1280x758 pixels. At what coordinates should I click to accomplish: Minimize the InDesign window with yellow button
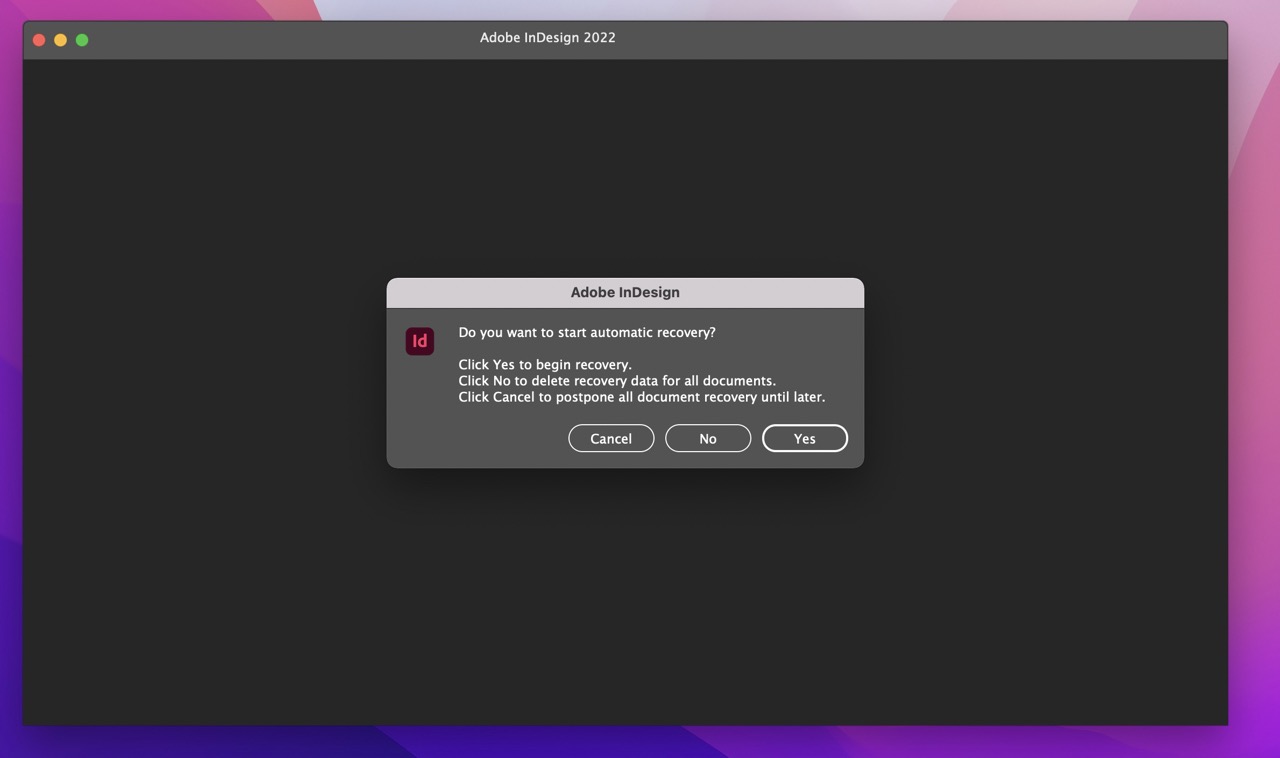(61, 40)
